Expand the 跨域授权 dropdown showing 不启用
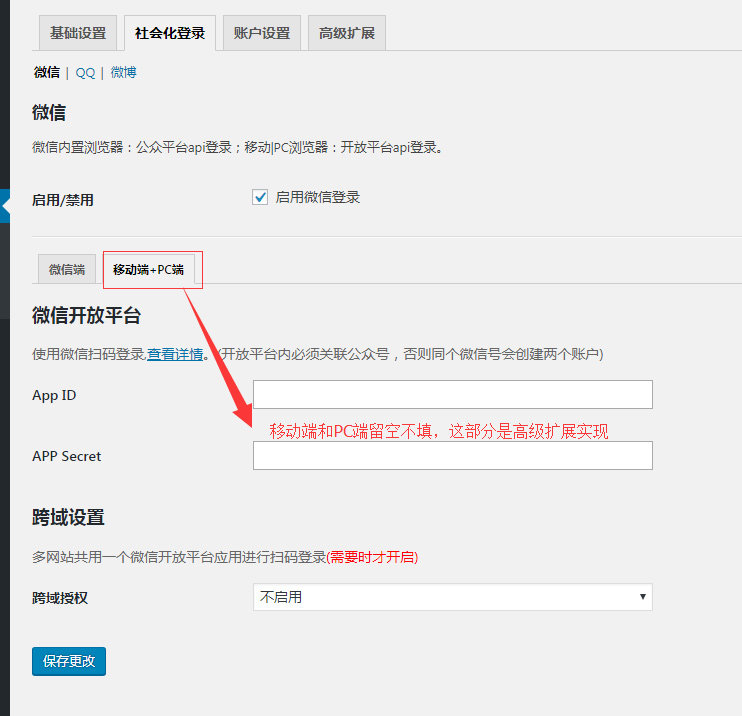This screenshot has width=742, height=716. 452,597
